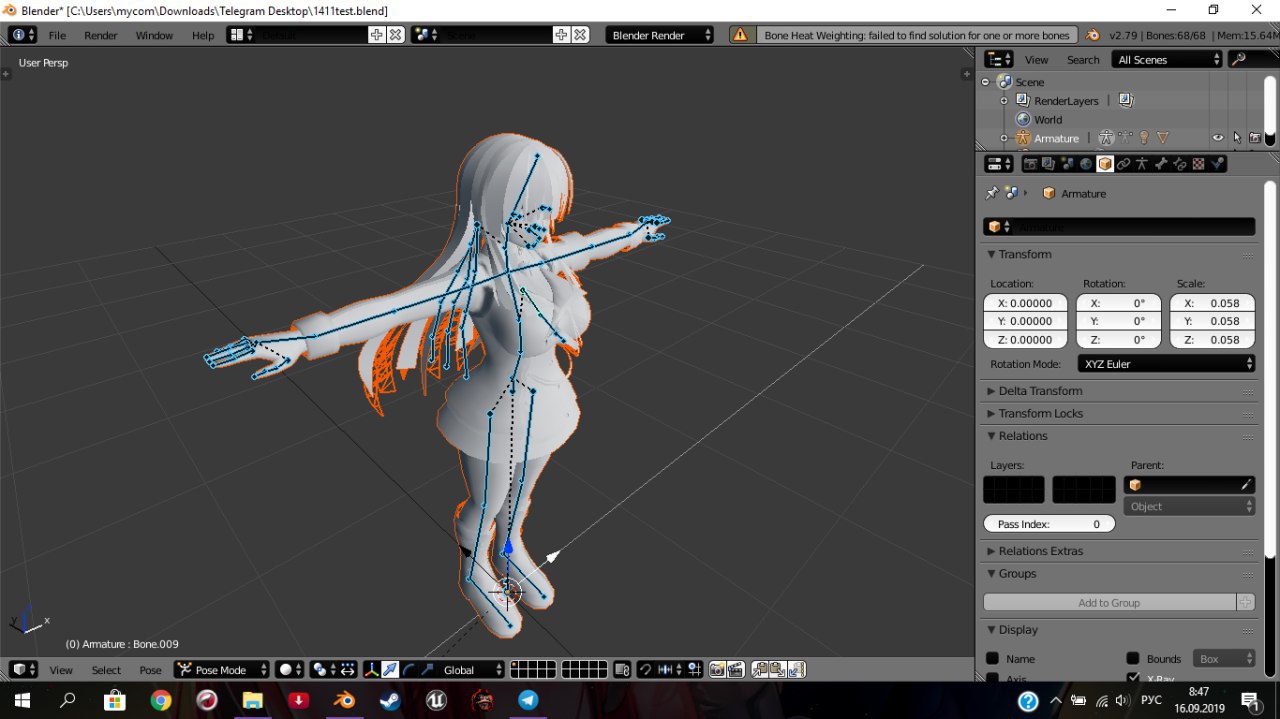The image size is (1280, 719).
Task: Click the Blender logo in info header
Action: pos(1092,35)
